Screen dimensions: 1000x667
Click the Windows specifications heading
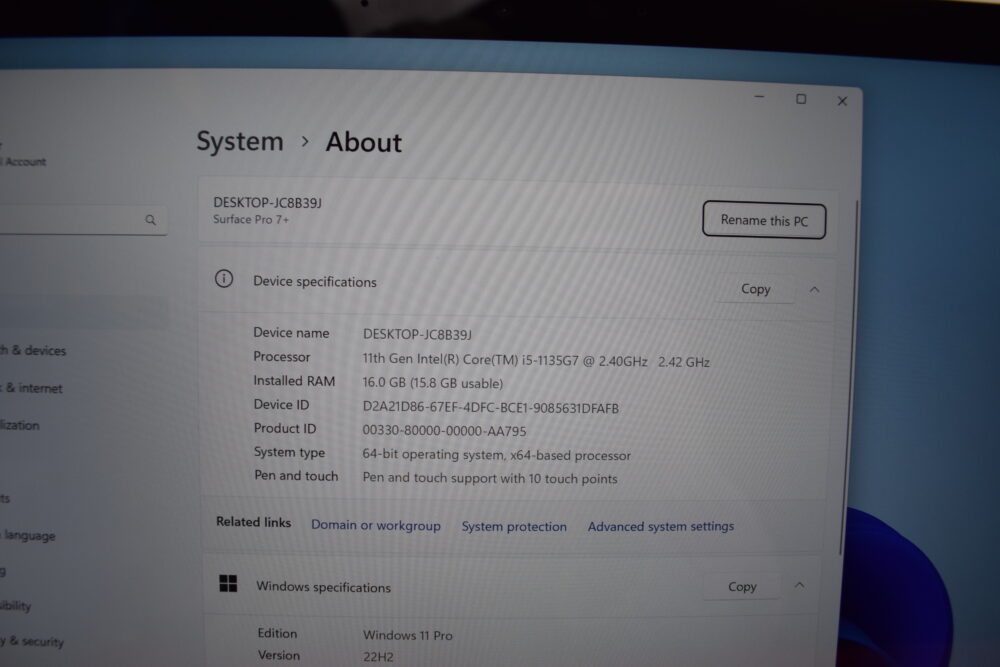(323, 587)
